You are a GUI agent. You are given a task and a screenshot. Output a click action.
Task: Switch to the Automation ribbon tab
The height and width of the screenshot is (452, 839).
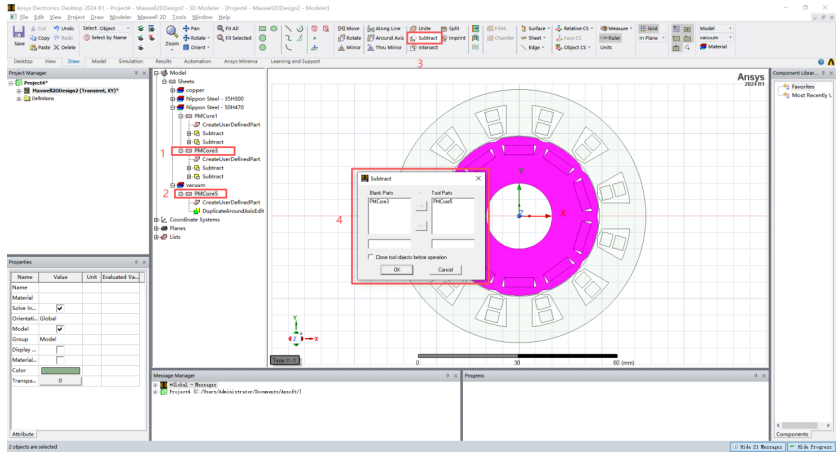pyautogui.click(x=197, y=62)
